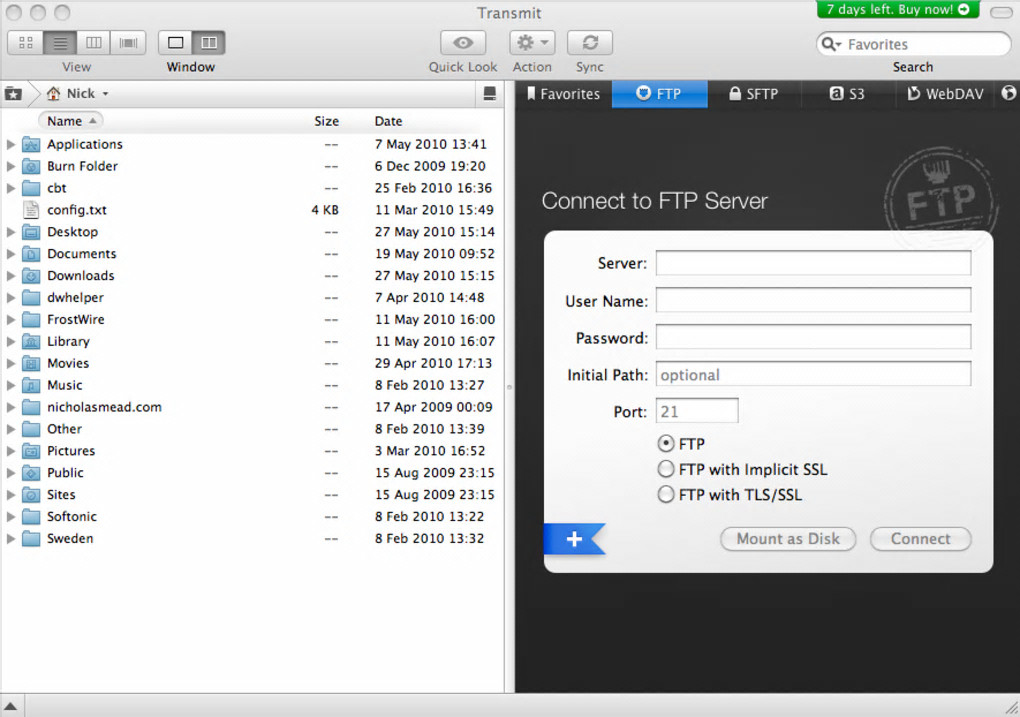Sort files by Size column

[327, 121]
